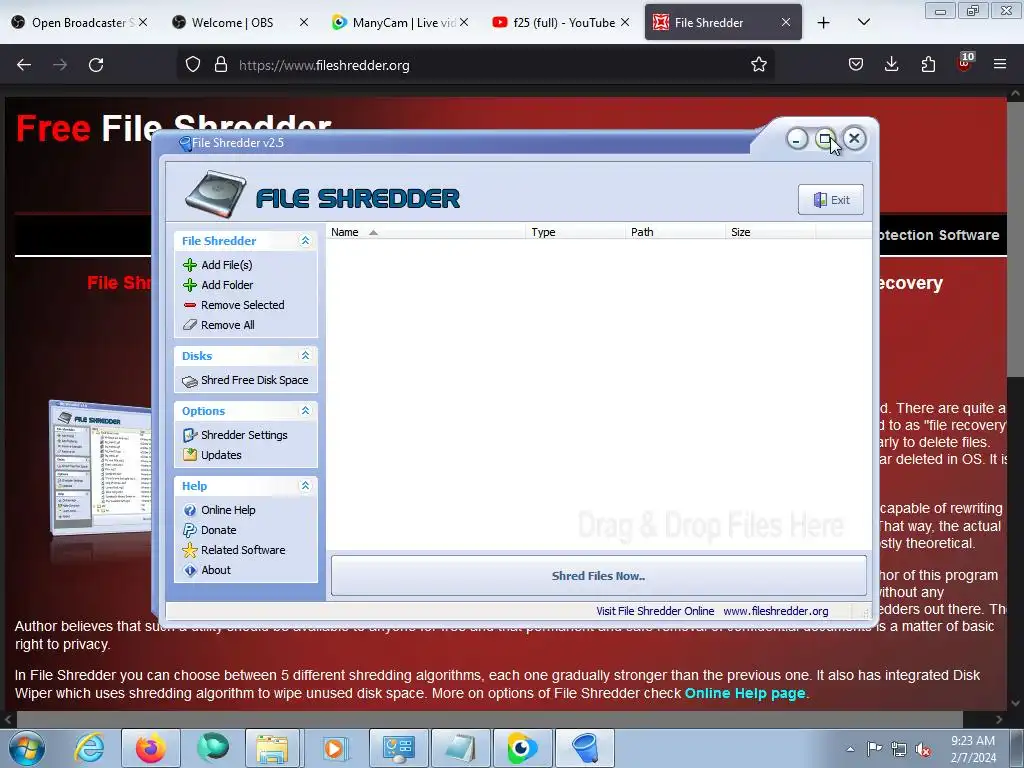Click the green plus Add Folder icon
Viewport: 1024px width, 768px height.
190,285
